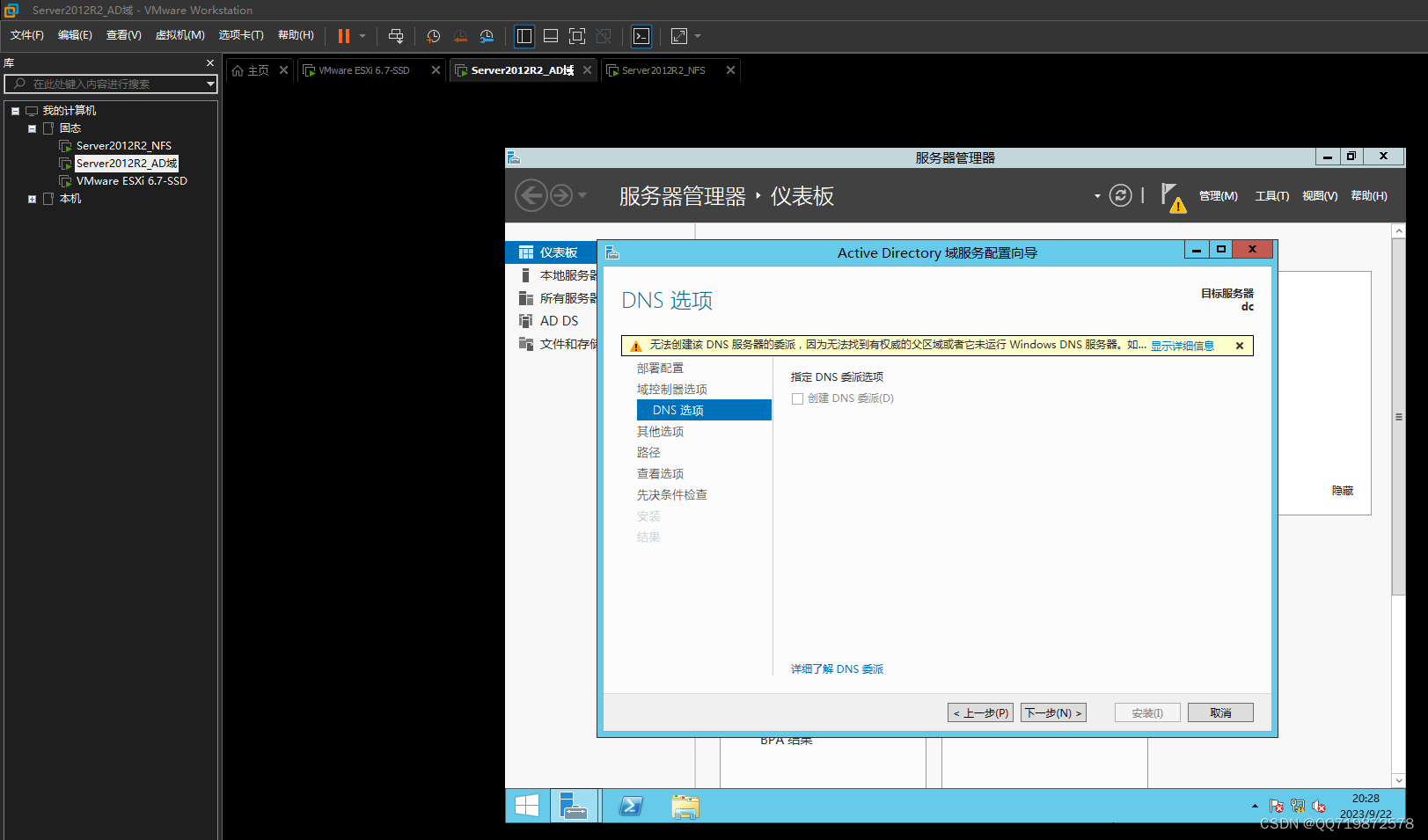Screen dimensions: 1428x840
Task: Refresh the Server Manager dashboard
Action: (1120, 195)
